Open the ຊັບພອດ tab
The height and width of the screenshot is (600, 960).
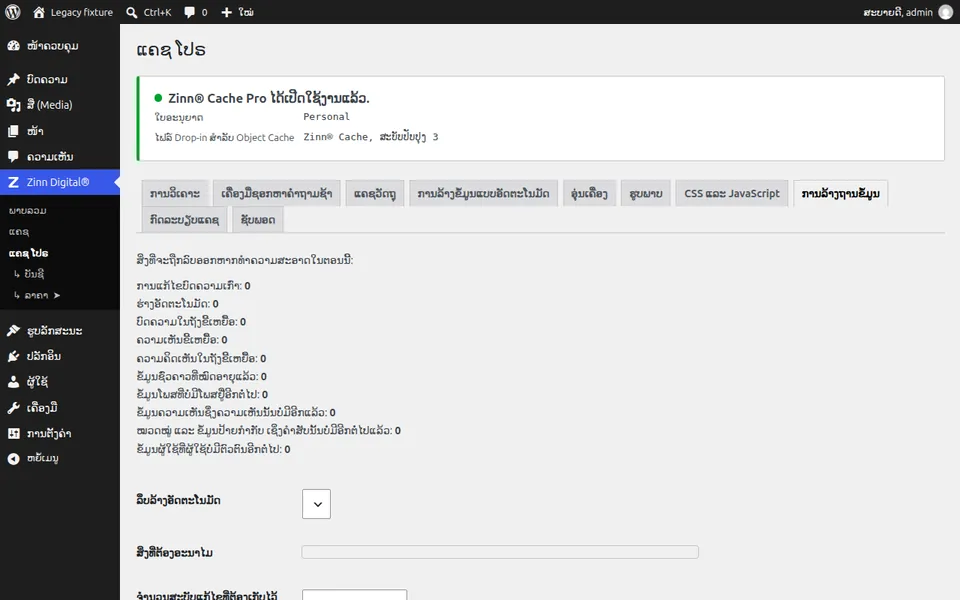pos(258,220)
